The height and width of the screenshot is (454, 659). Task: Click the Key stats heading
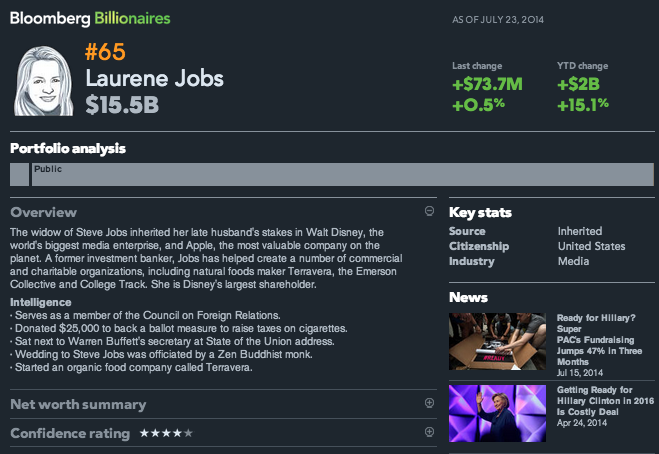480,213
